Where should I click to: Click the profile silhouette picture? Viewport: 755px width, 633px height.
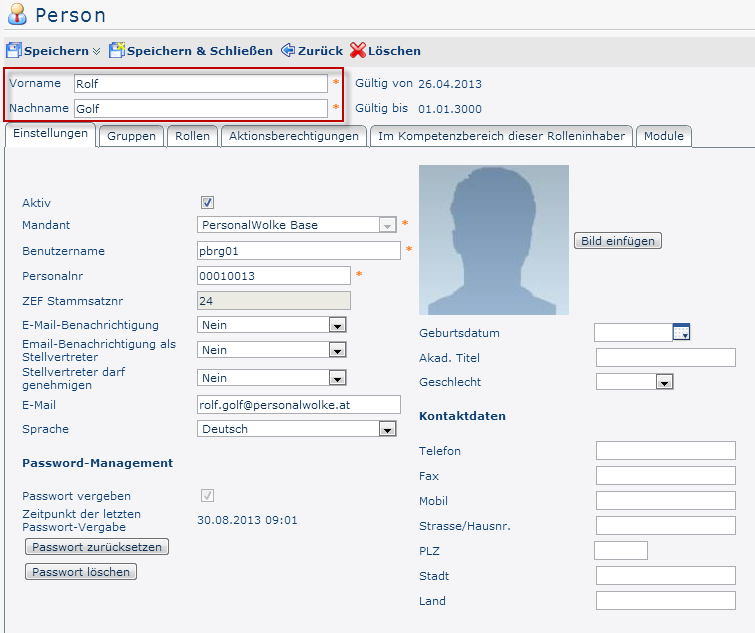[x=494, y=240]
